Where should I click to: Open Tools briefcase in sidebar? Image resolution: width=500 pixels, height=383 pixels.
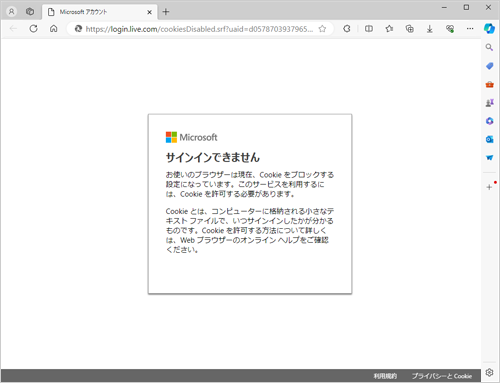click(489, 84)
